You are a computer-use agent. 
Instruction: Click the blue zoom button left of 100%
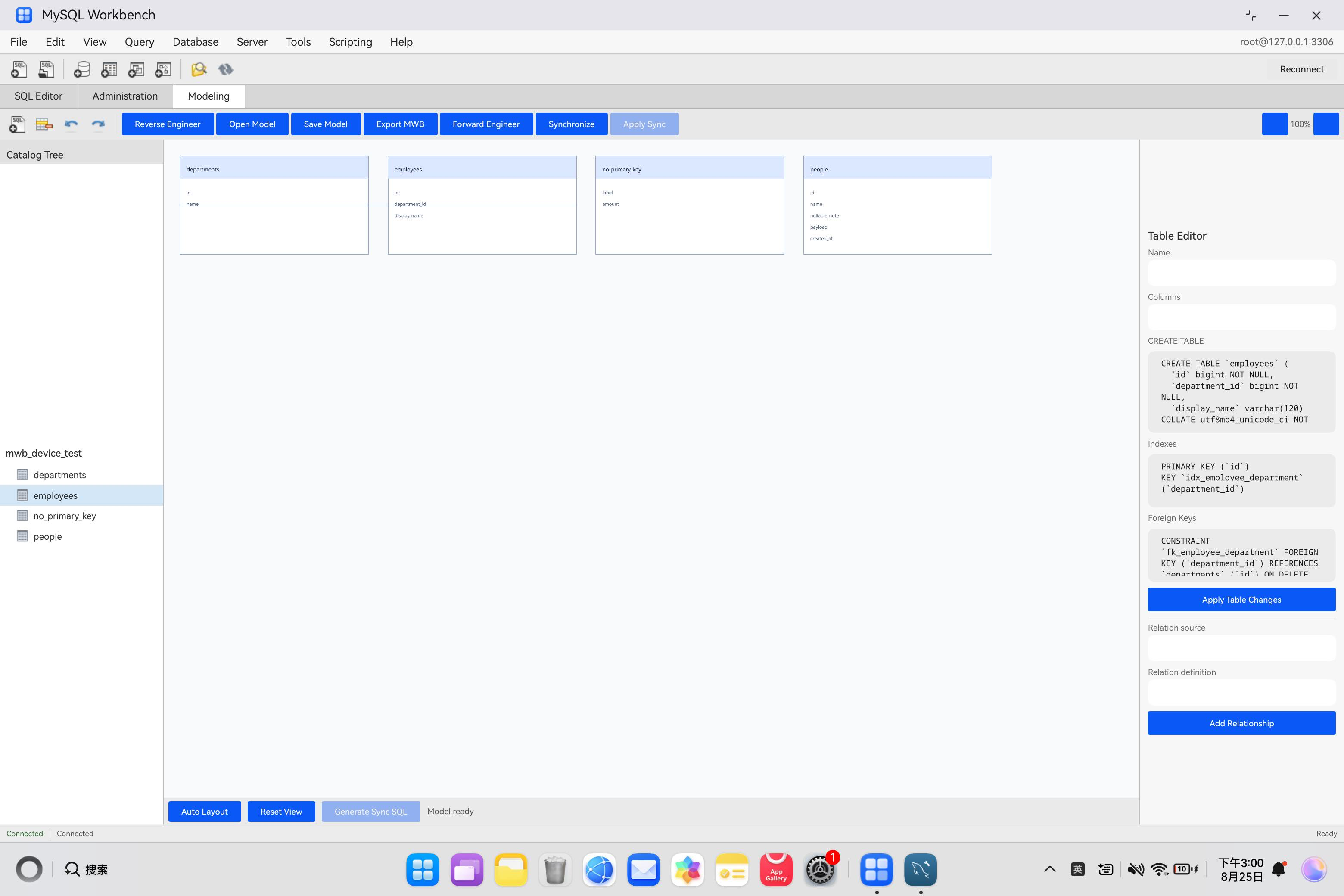tap(1274, 124)
